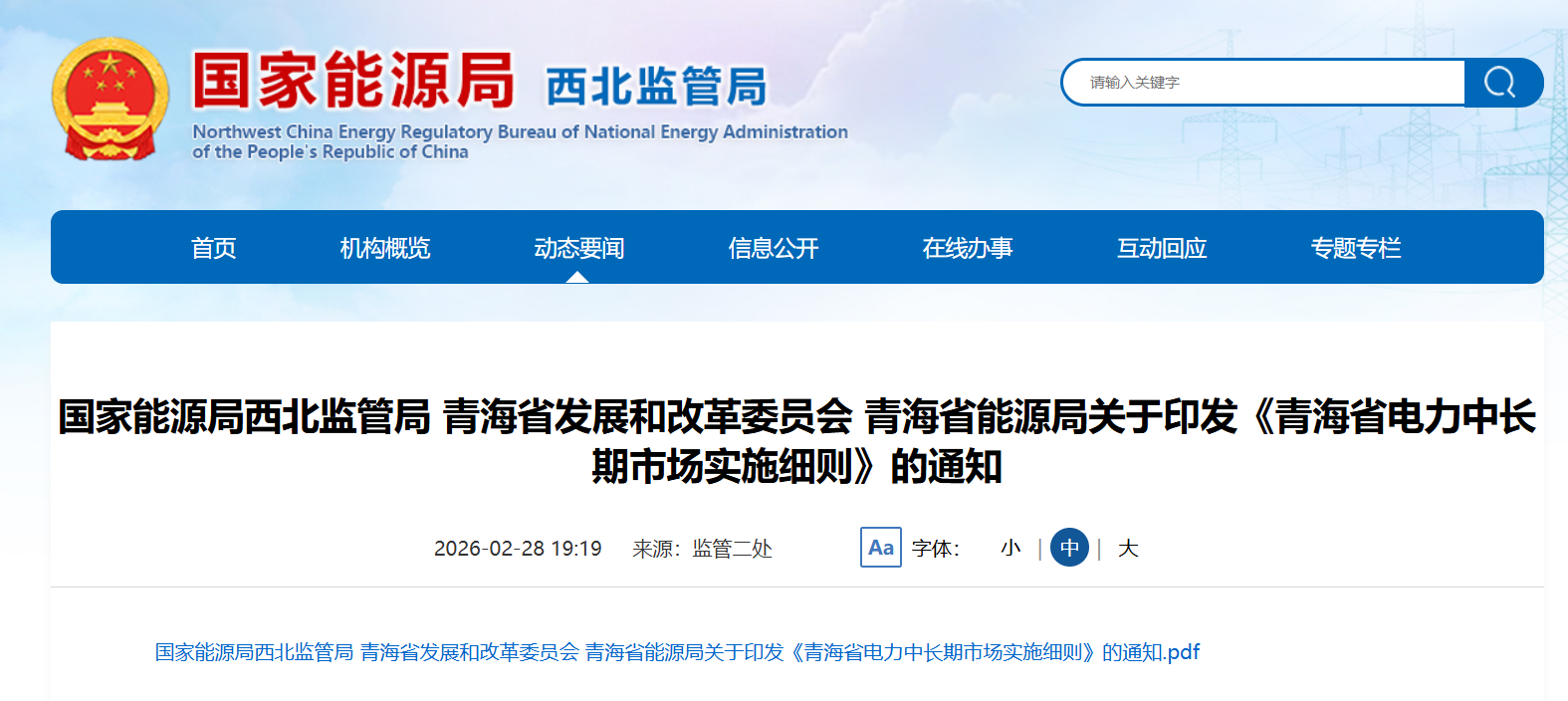This screenshot has width=1568, height=701.
Task: Select the 动态要闻 navigation tab
Action: (x=578, y=248)
